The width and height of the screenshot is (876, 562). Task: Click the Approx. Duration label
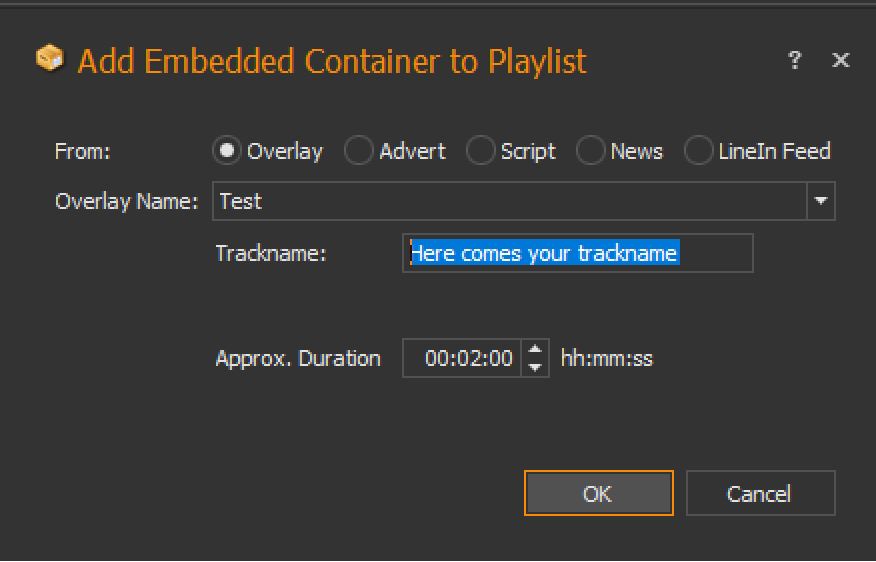pos(298,358)
